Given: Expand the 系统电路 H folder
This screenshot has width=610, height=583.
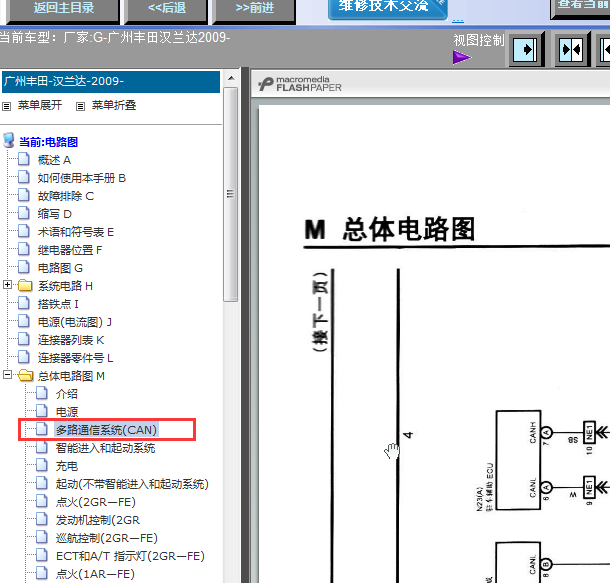Looking at the screenshot, I should tap(7, 285).
